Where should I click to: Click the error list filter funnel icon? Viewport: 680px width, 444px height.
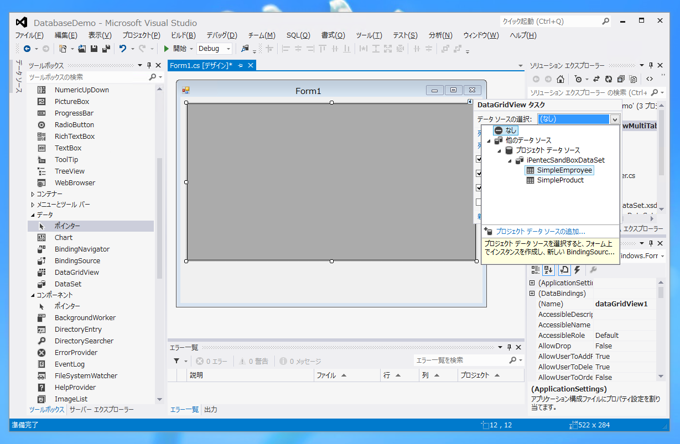pos(177,361)
